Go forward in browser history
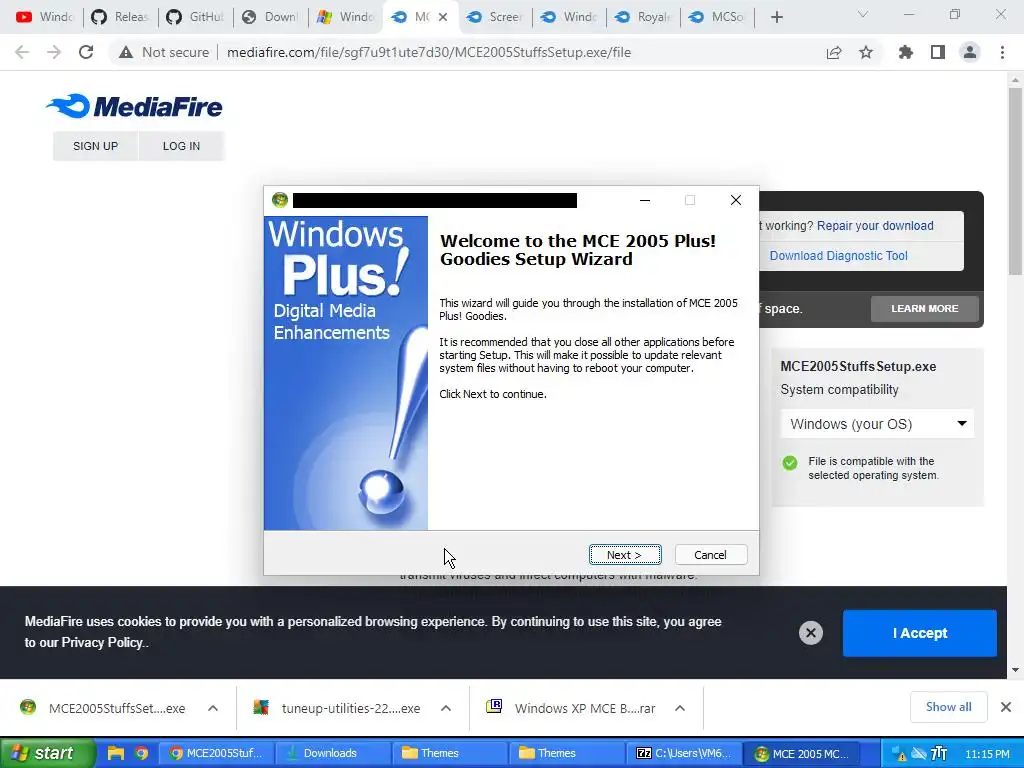This screenshot has height=768, width=1024. coord(54,52)
